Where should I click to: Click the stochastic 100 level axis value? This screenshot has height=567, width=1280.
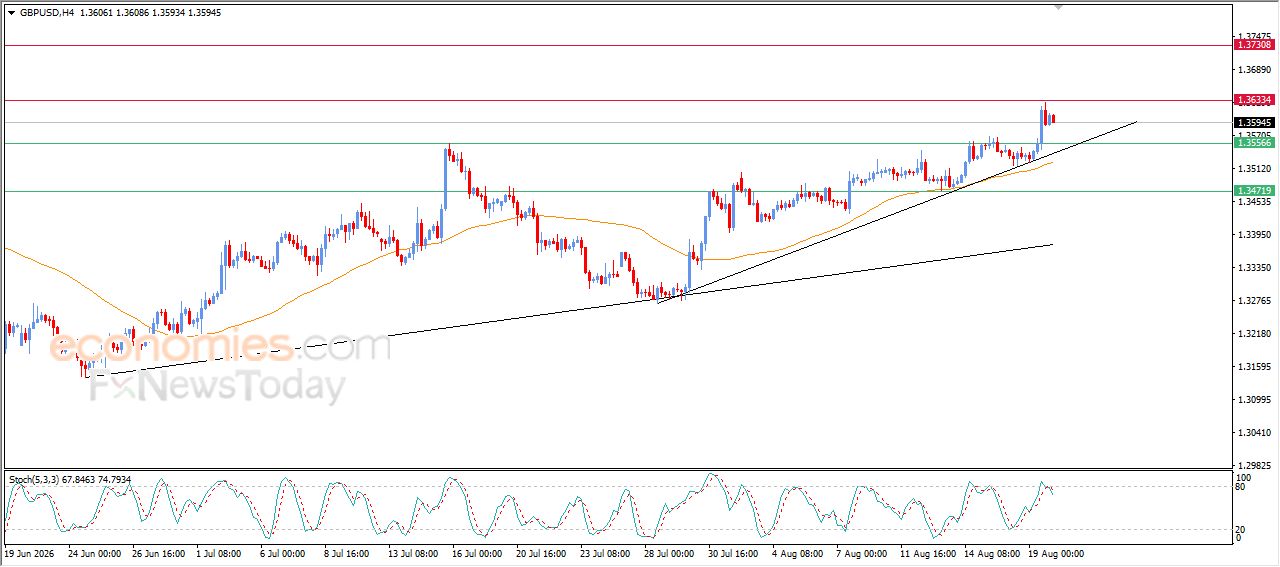[1246, 479]
